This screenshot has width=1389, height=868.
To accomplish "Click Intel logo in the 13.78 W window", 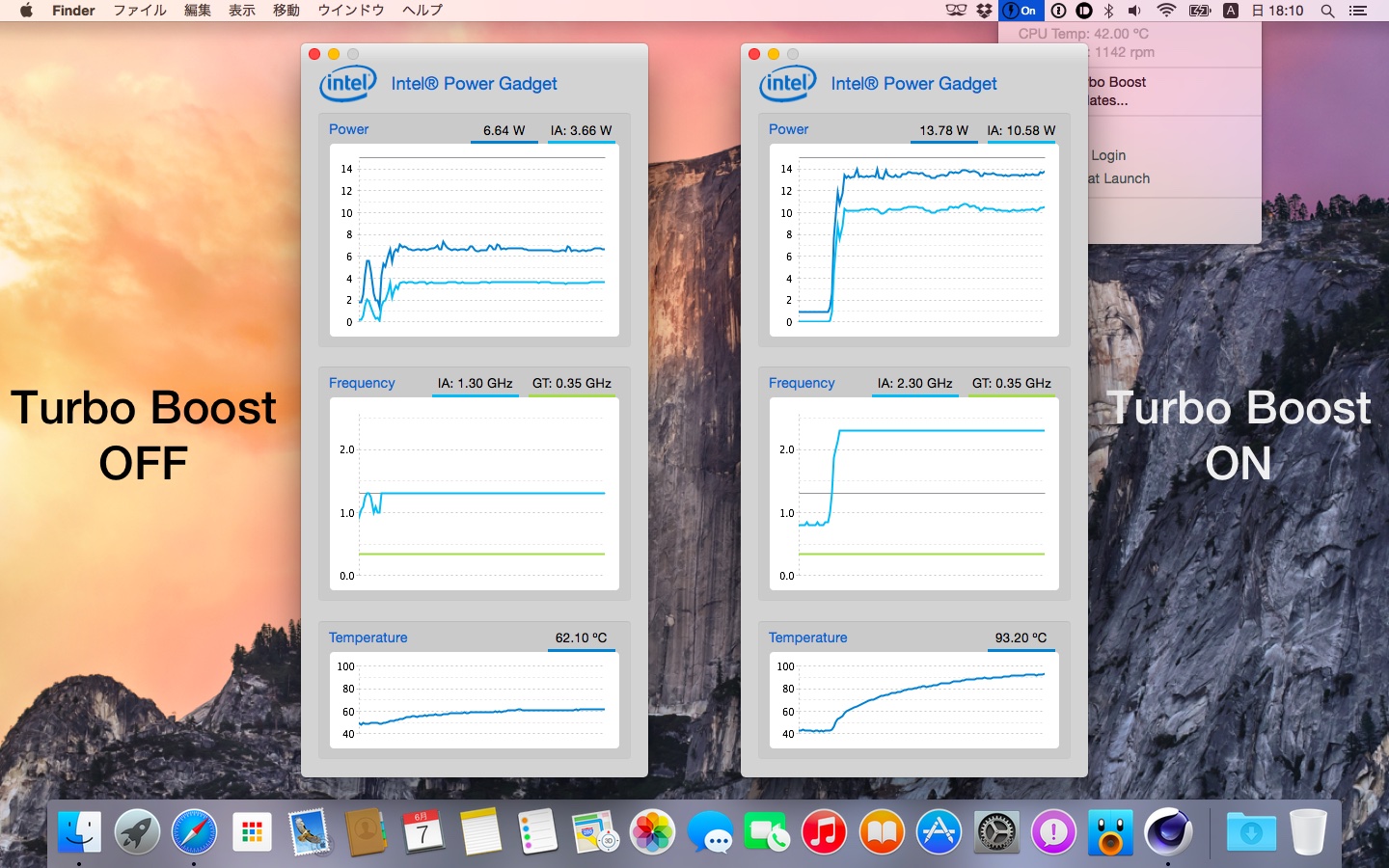I will (x=788, y=84).
